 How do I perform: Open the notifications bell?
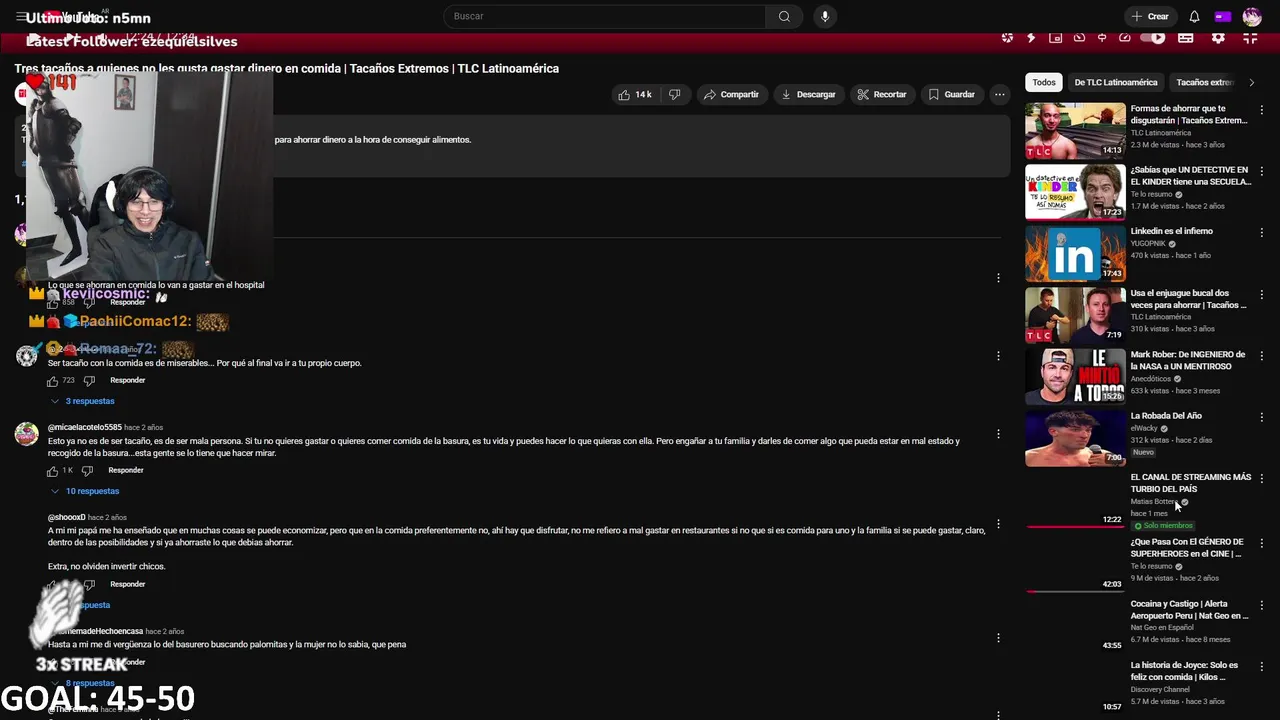coord(1194,16)
